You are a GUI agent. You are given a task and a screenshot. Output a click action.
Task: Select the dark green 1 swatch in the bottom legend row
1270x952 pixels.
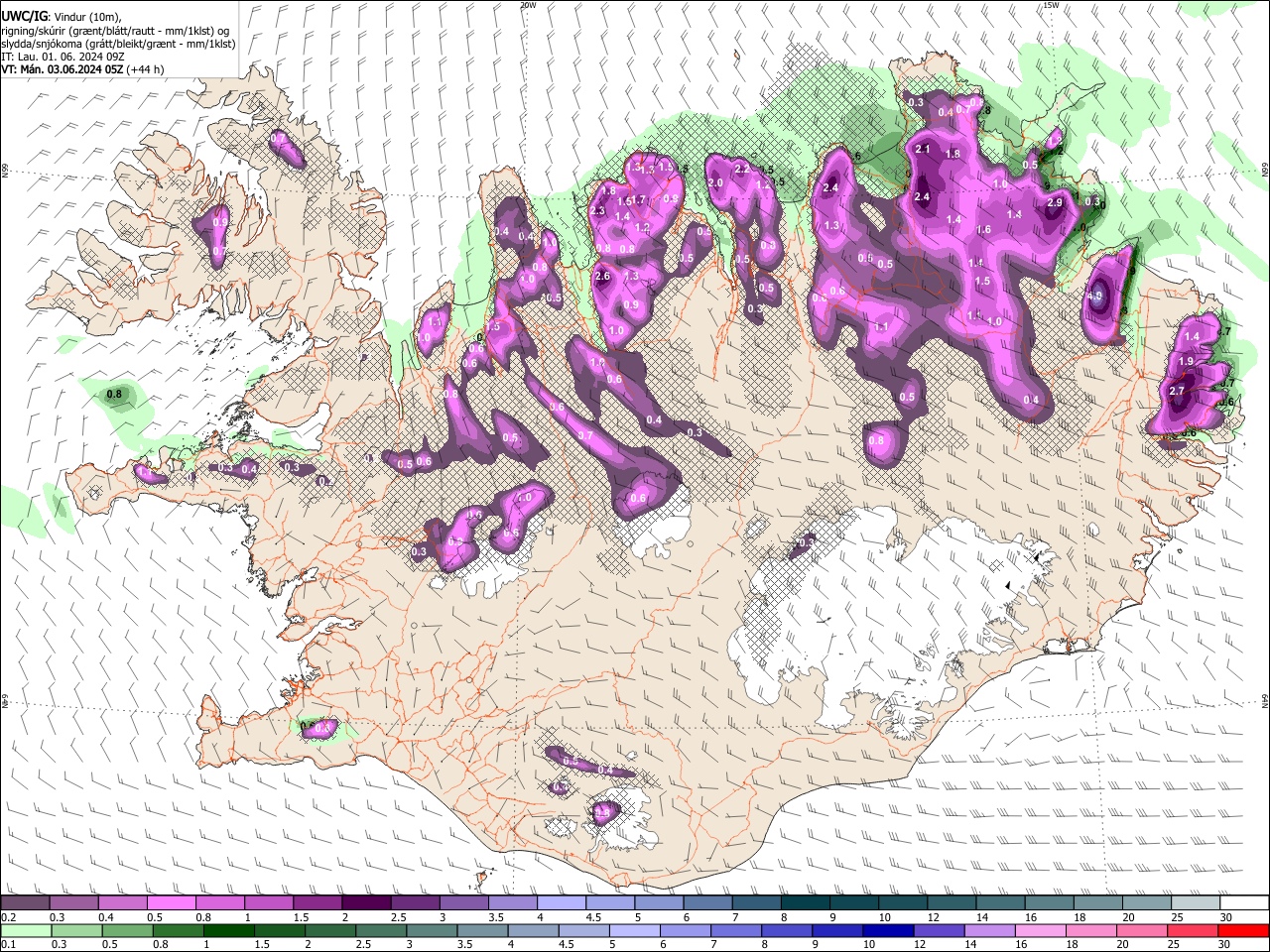tap(228, 930)
